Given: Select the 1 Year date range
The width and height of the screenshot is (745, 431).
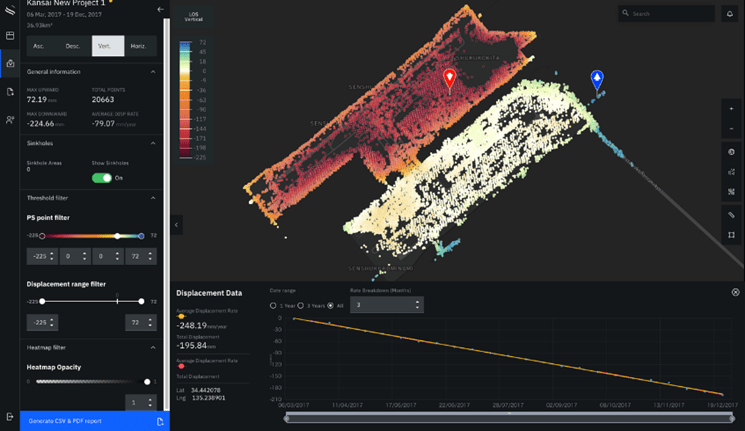Looking at the screenshot, I should 273,305.
